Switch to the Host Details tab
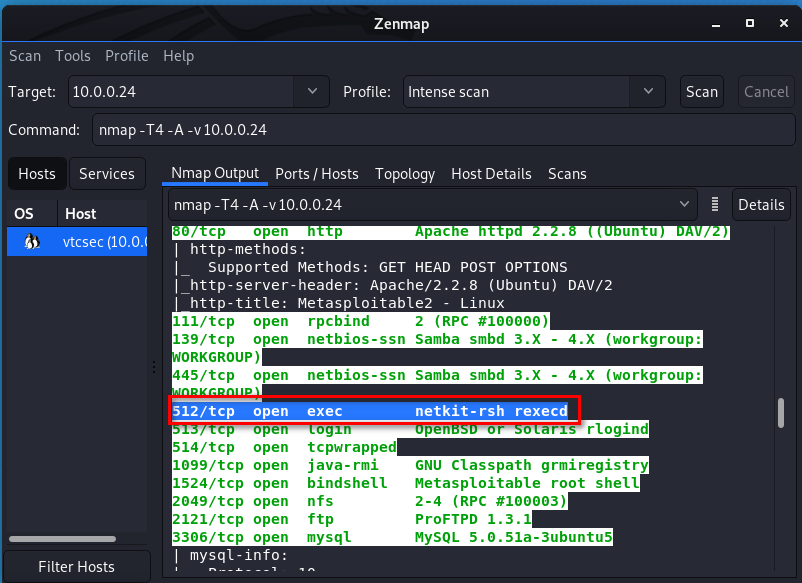Screen dimensions: 802x583 click(x=491, y=174)
